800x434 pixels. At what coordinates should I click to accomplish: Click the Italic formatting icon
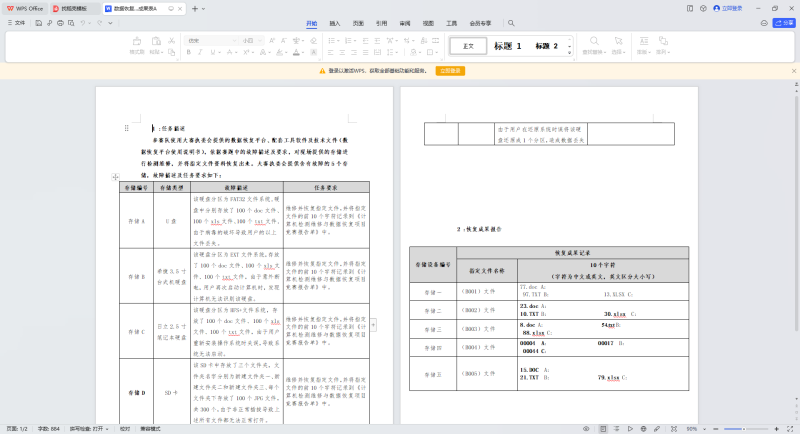[x=199, y=51]
